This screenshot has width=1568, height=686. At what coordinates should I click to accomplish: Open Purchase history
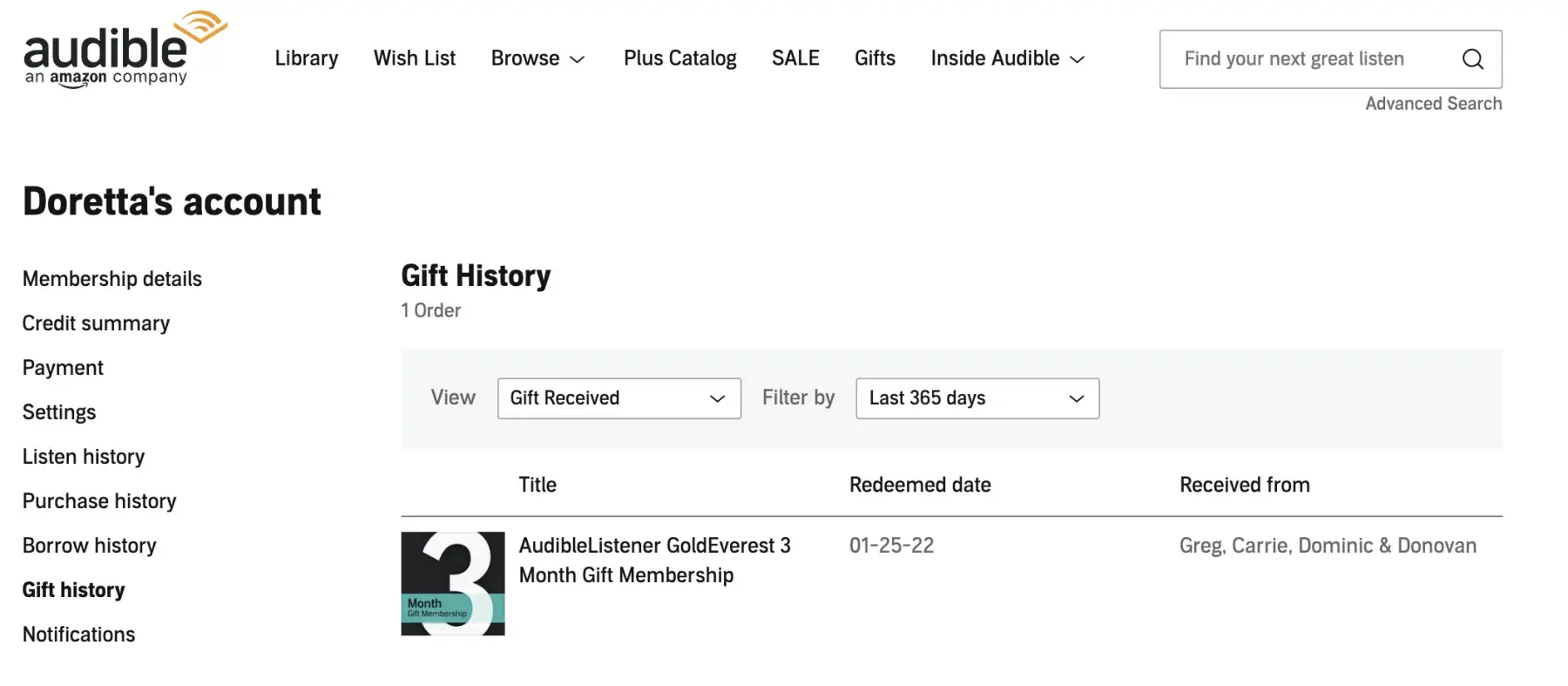pyautogui.click(x=99, y=501)
